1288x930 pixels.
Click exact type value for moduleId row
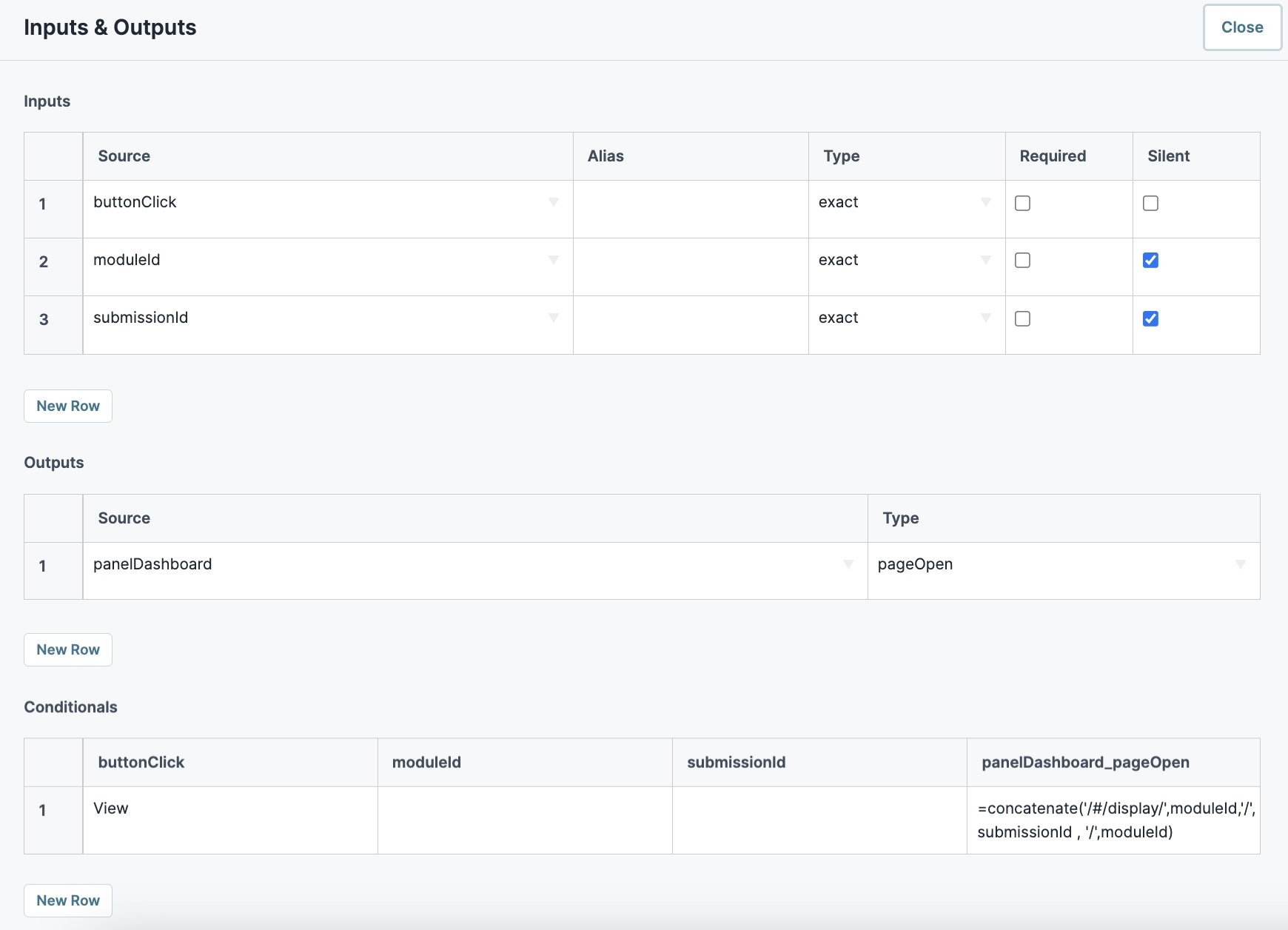[x=838, y=260]
